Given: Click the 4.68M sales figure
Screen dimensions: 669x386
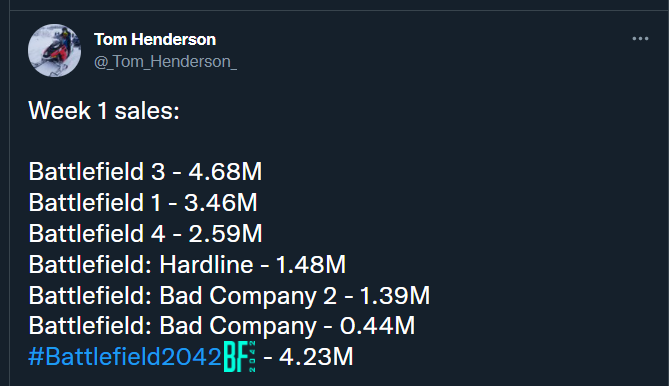Looking at the screenshot, I should click(x=225, y=171).
